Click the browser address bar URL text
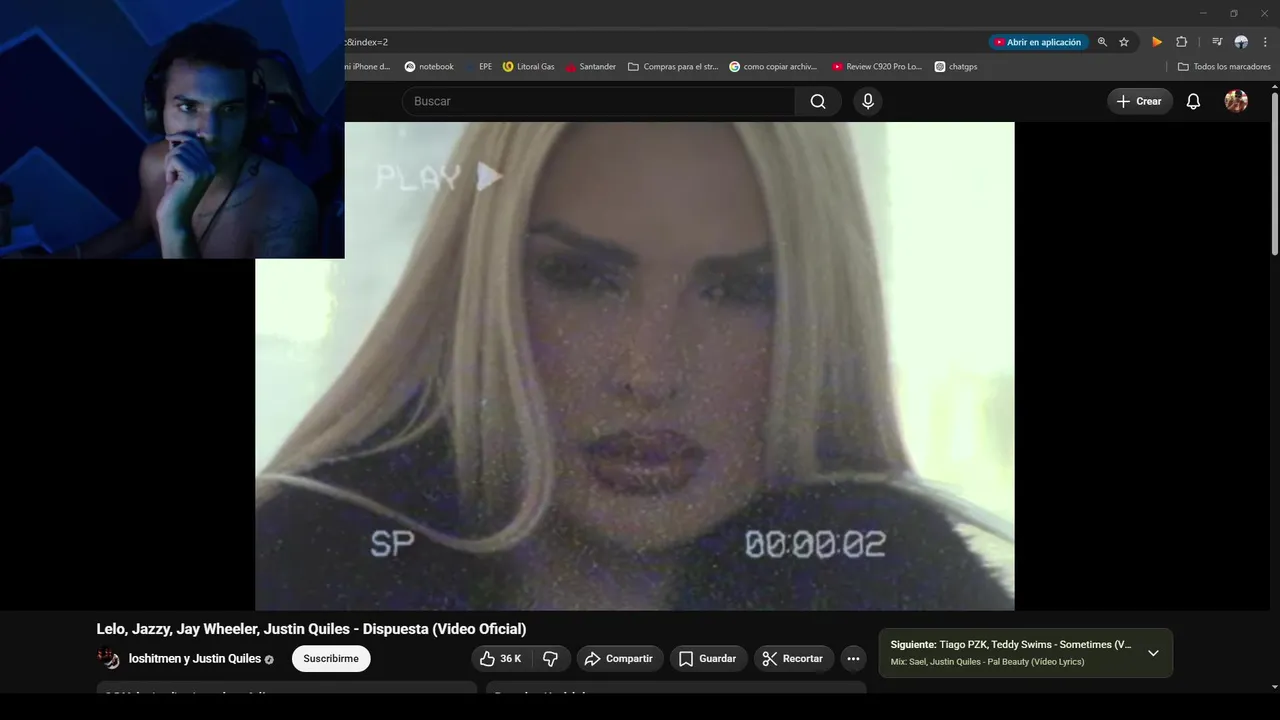The width and height of the screenshot is (1280, 720). 367,42
